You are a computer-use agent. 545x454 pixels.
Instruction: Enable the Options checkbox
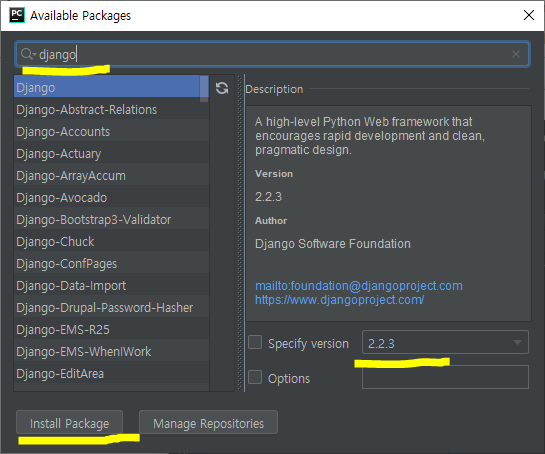pos(255,377)
